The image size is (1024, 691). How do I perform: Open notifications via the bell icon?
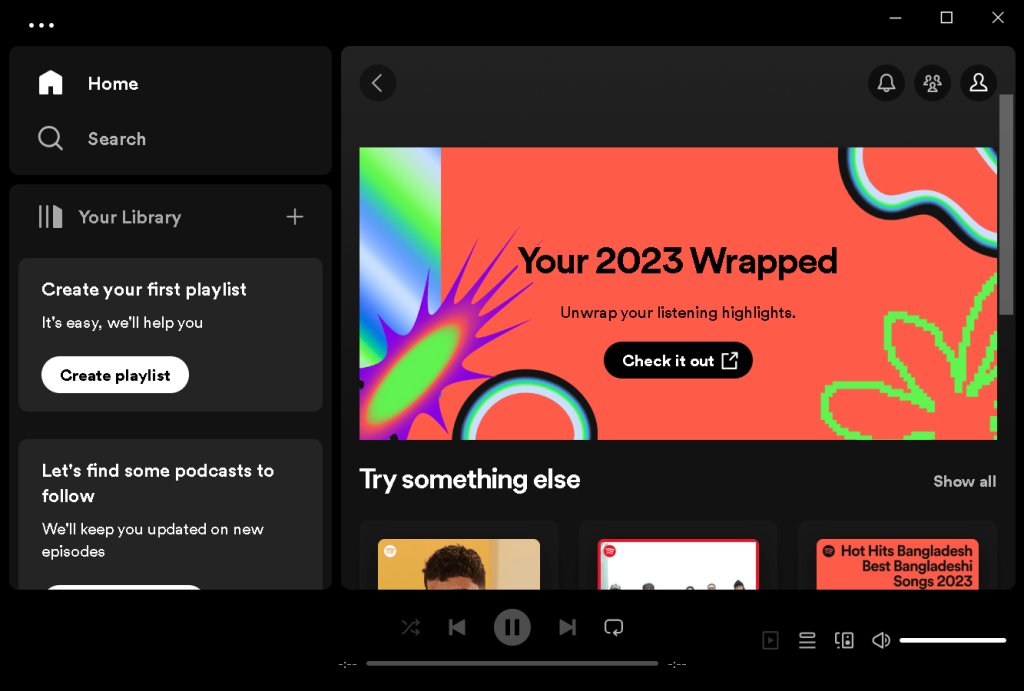pos(886,83)
